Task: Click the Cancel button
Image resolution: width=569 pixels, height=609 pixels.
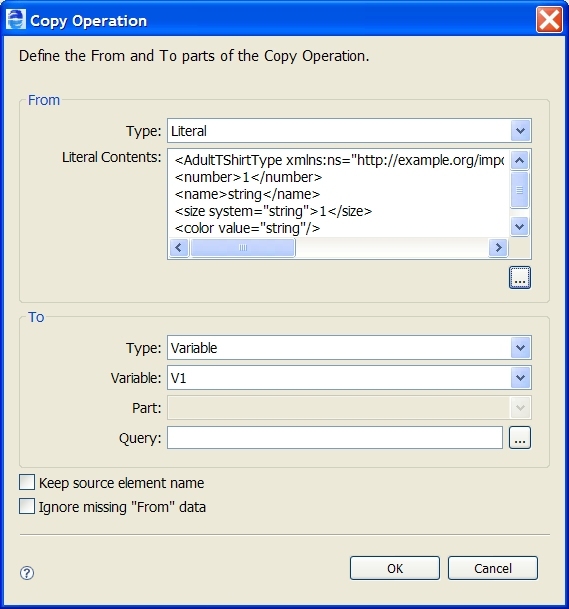Action: (492, 568)
